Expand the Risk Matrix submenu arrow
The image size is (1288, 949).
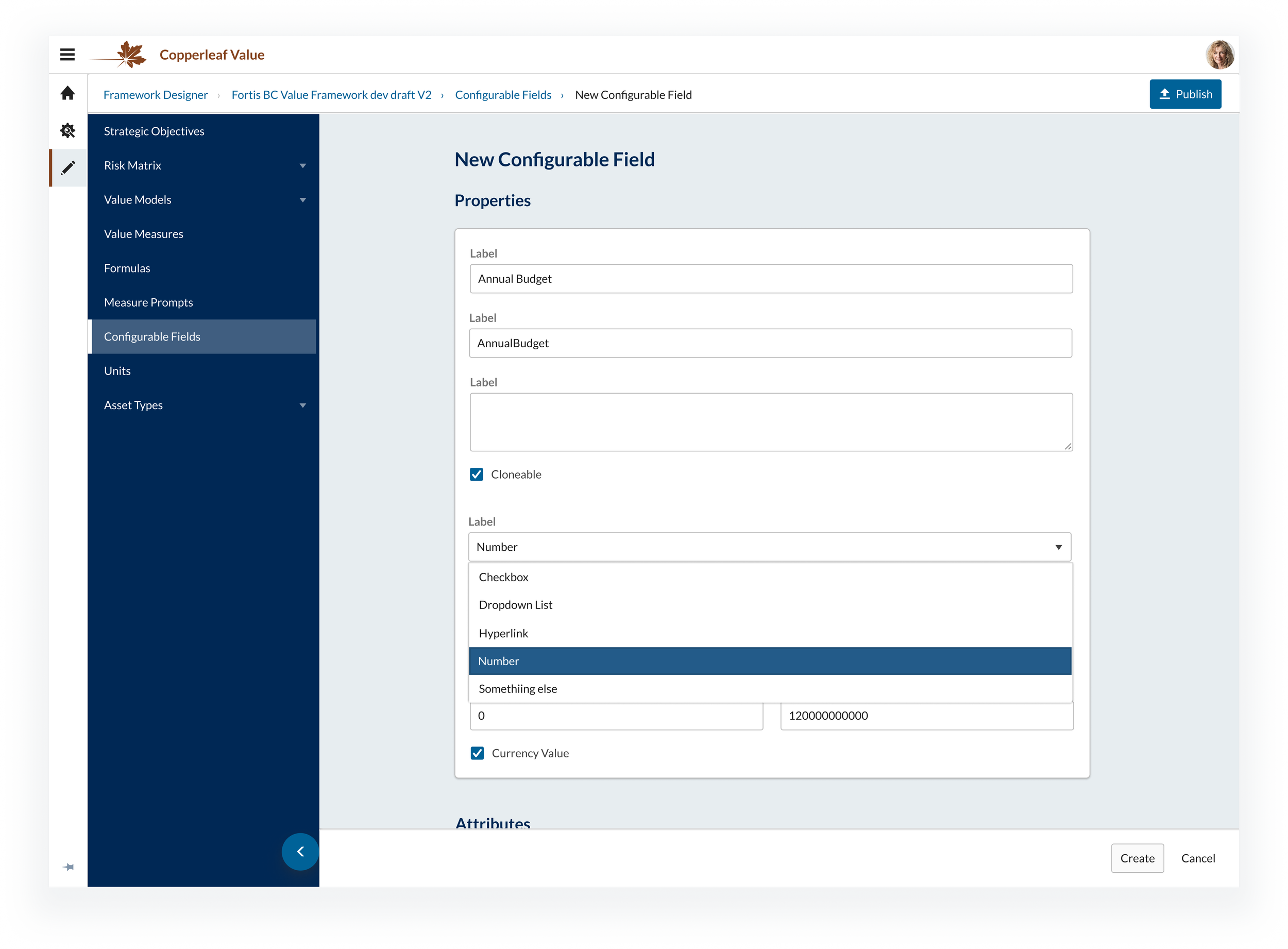click(x=303, y=166)
